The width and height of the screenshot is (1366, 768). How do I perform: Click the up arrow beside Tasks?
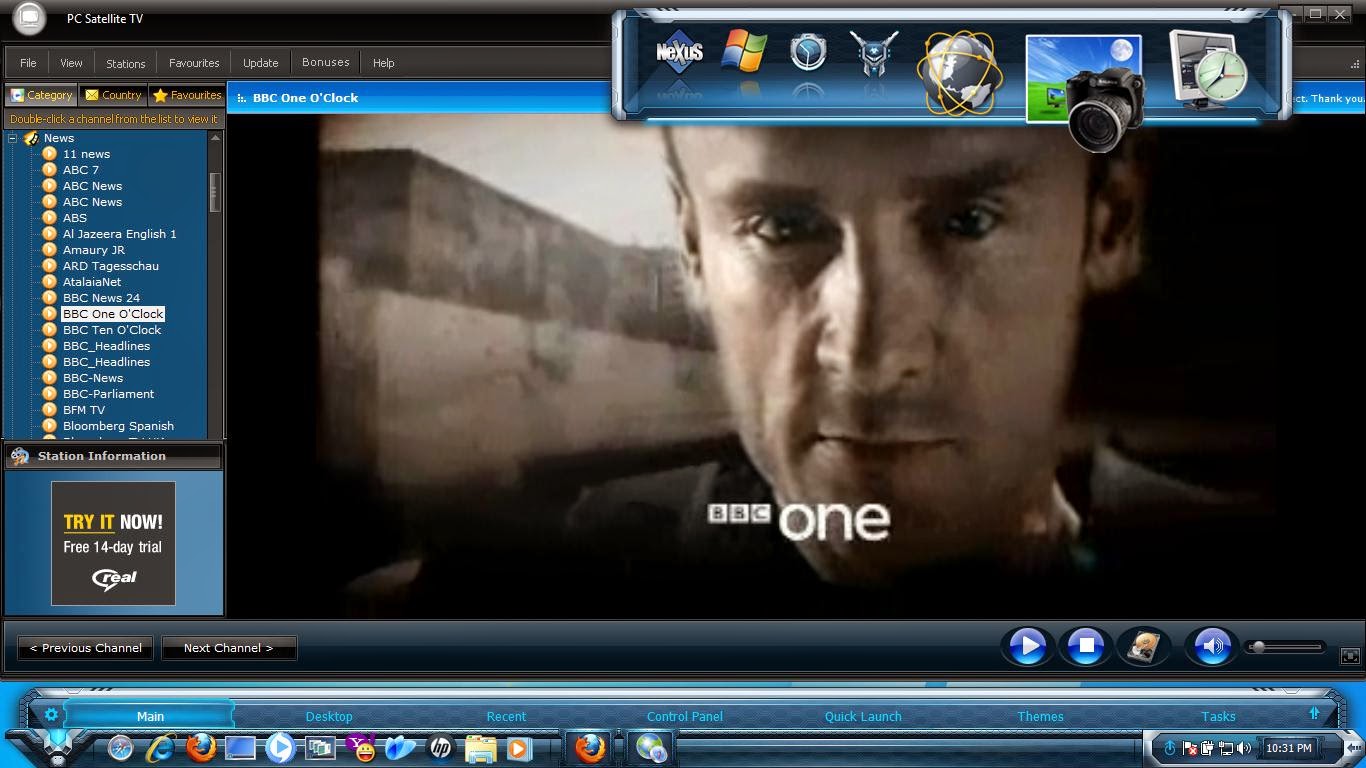(1313, 714)
